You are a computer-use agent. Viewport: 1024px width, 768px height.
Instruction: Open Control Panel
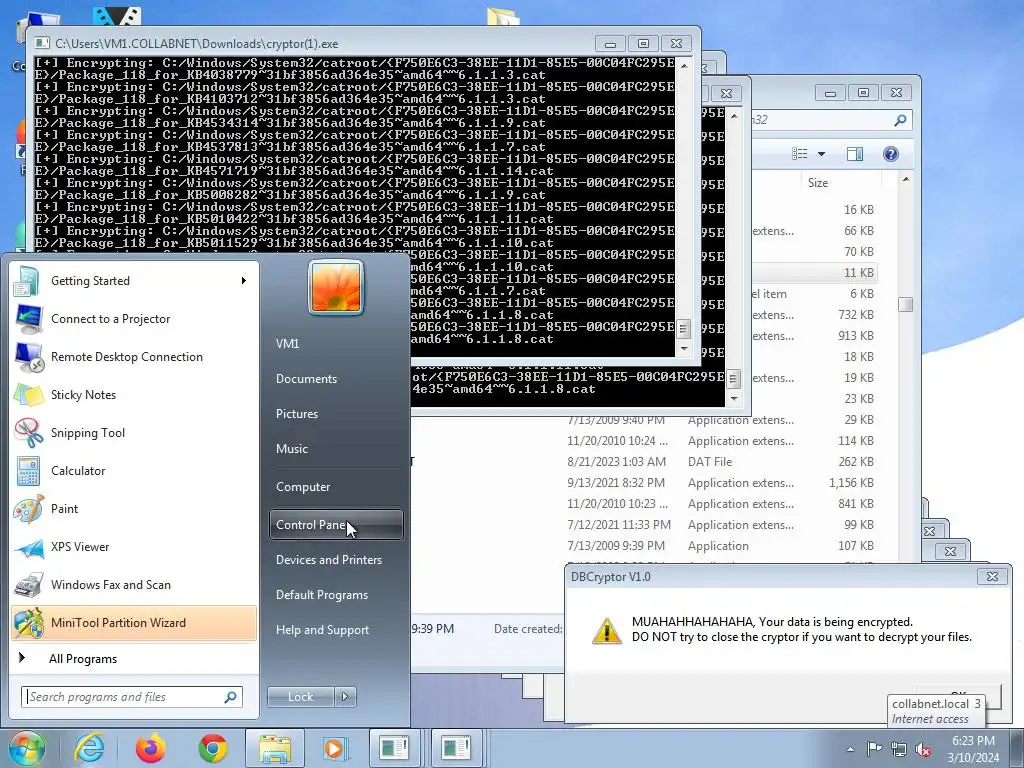tap(336, 524)
